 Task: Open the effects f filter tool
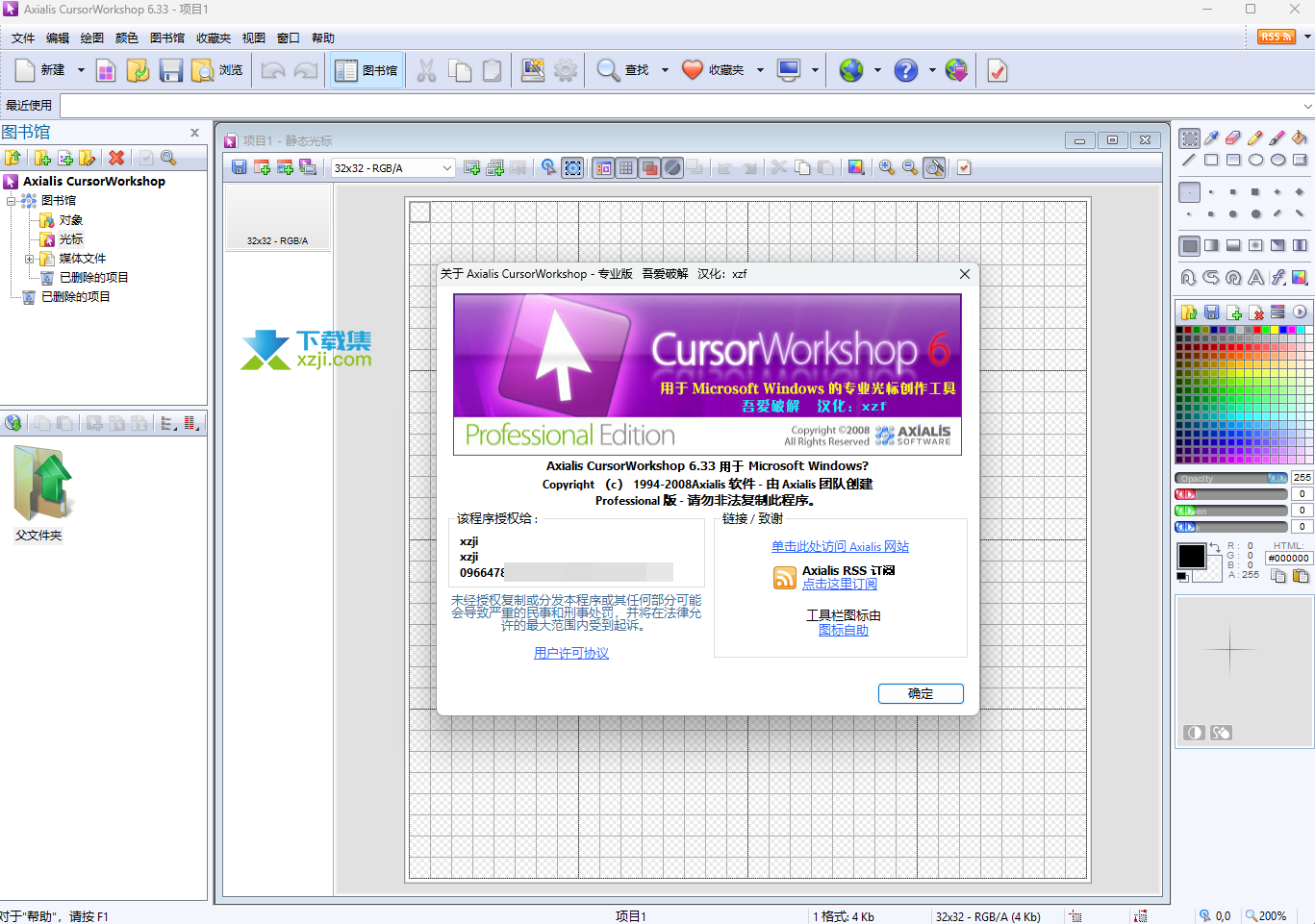point(1277,278)
